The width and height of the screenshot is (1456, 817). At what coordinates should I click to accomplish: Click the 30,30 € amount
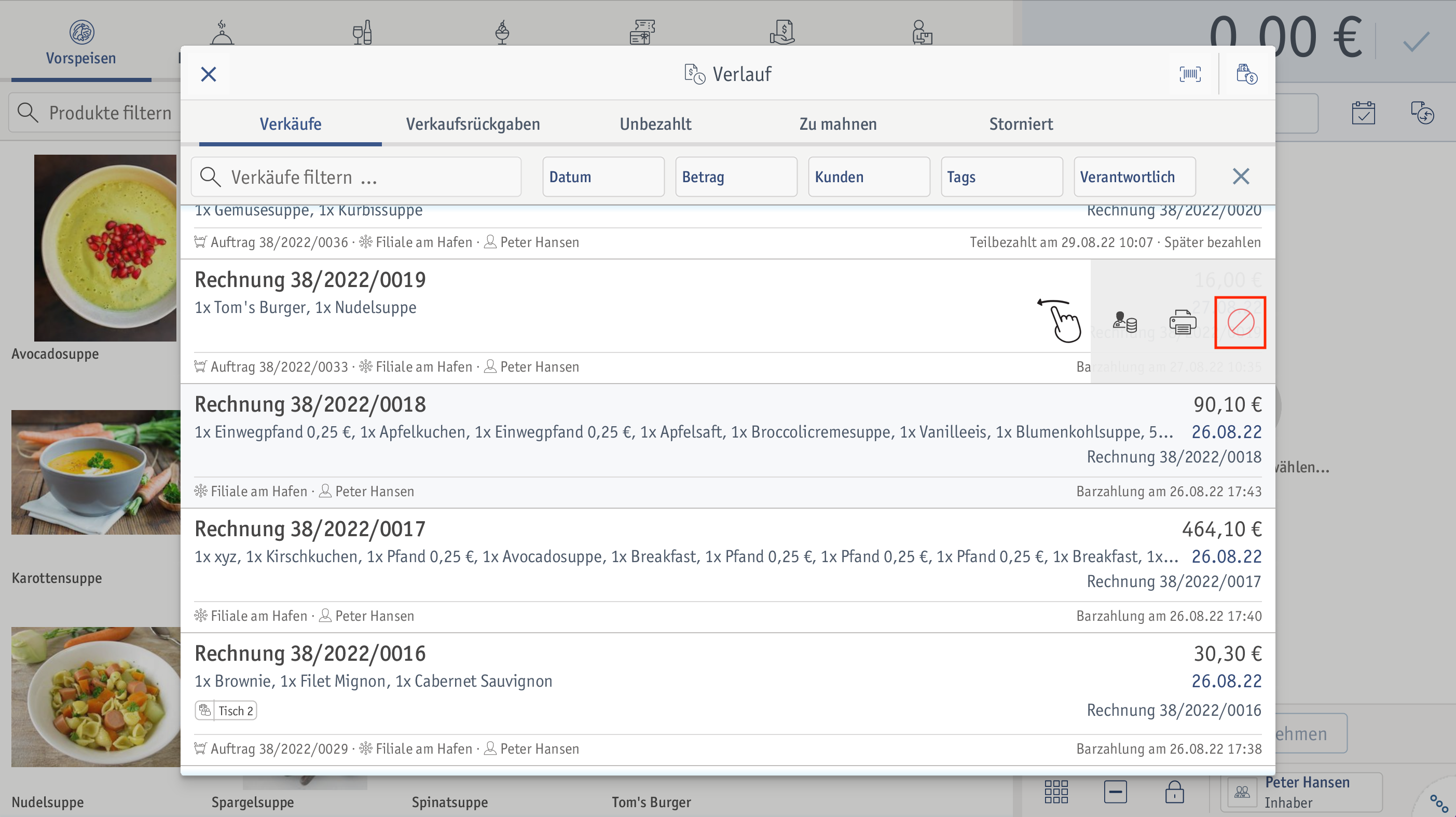click(x=1227, y=653)
